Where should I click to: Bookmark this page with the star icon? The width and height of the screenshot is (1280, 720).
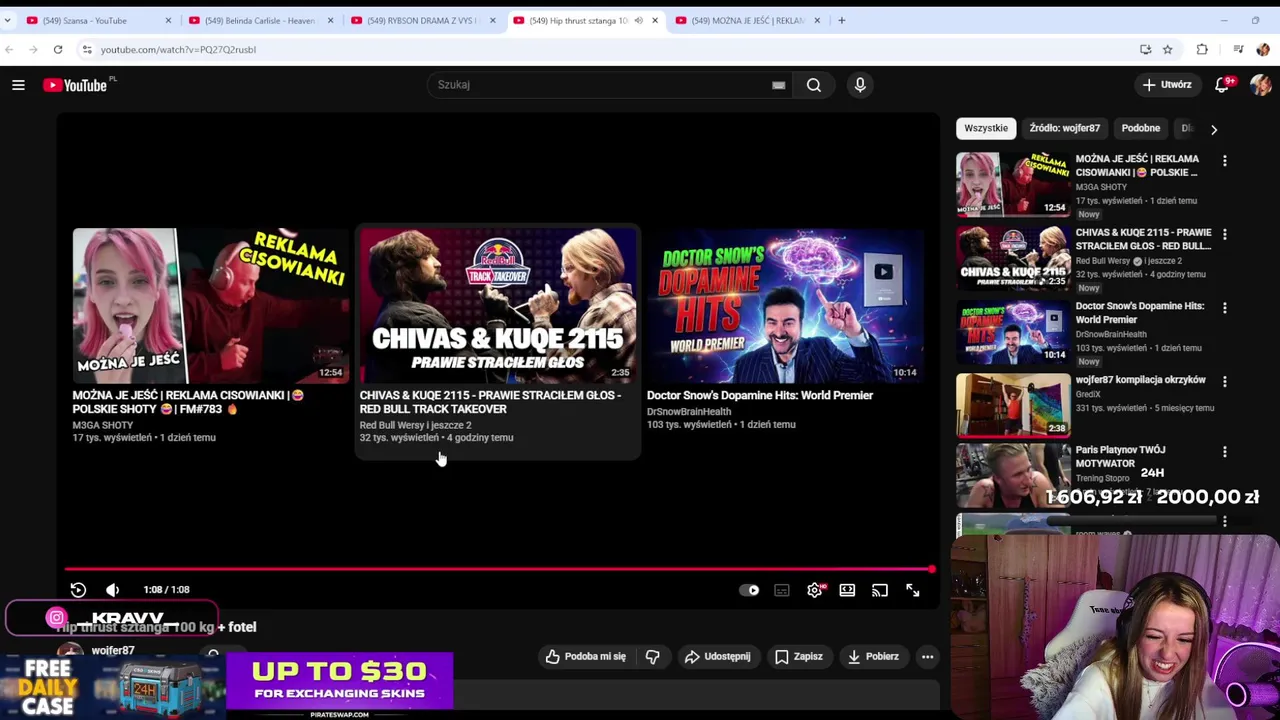pyautogui.click(x=1167, y=49)
